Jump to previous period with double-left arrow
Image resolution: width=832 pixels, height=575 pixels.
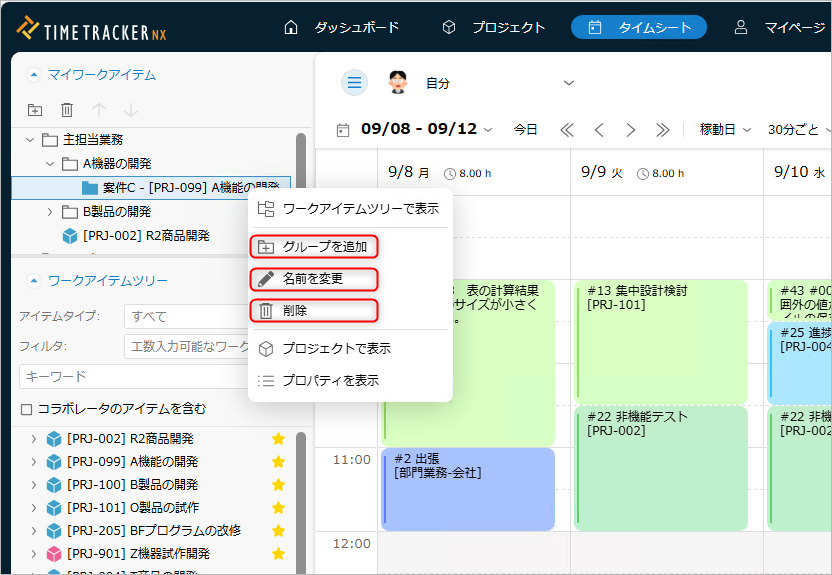pos(567,130)
